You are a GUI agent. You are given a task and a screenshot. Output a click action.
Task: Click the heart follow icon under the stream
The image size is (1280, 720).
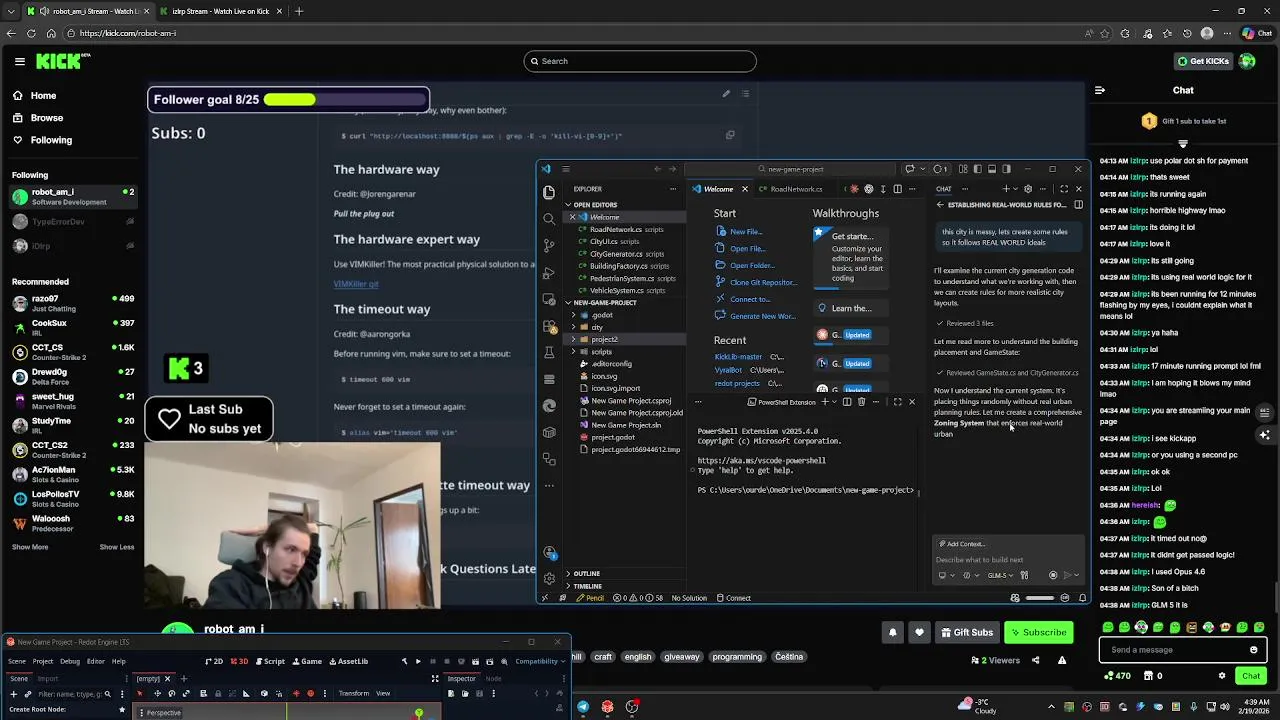tap(919, 632)
